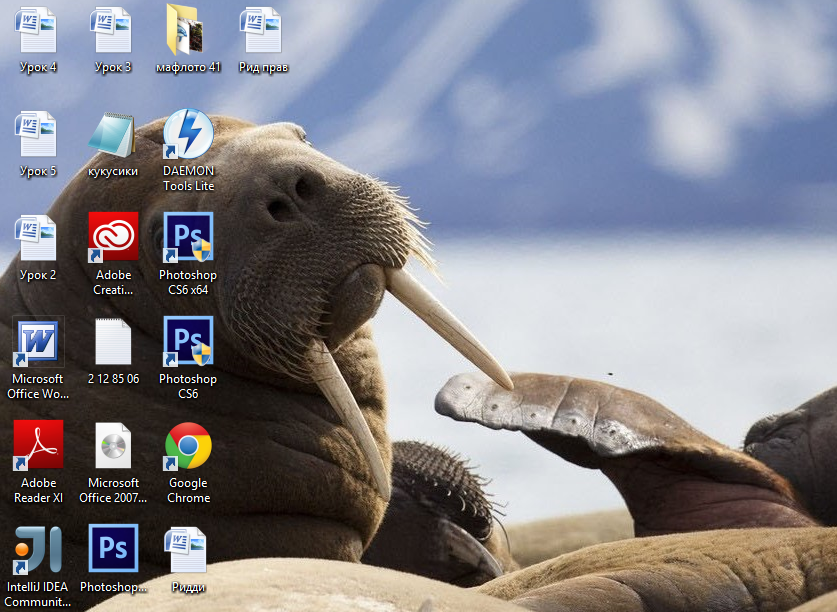This screenshot has height=612, width=837.
Task: Launch the Photoshop CS6 non-x64 shortcut
Action: pyautogui.click(x=188, y=342)
